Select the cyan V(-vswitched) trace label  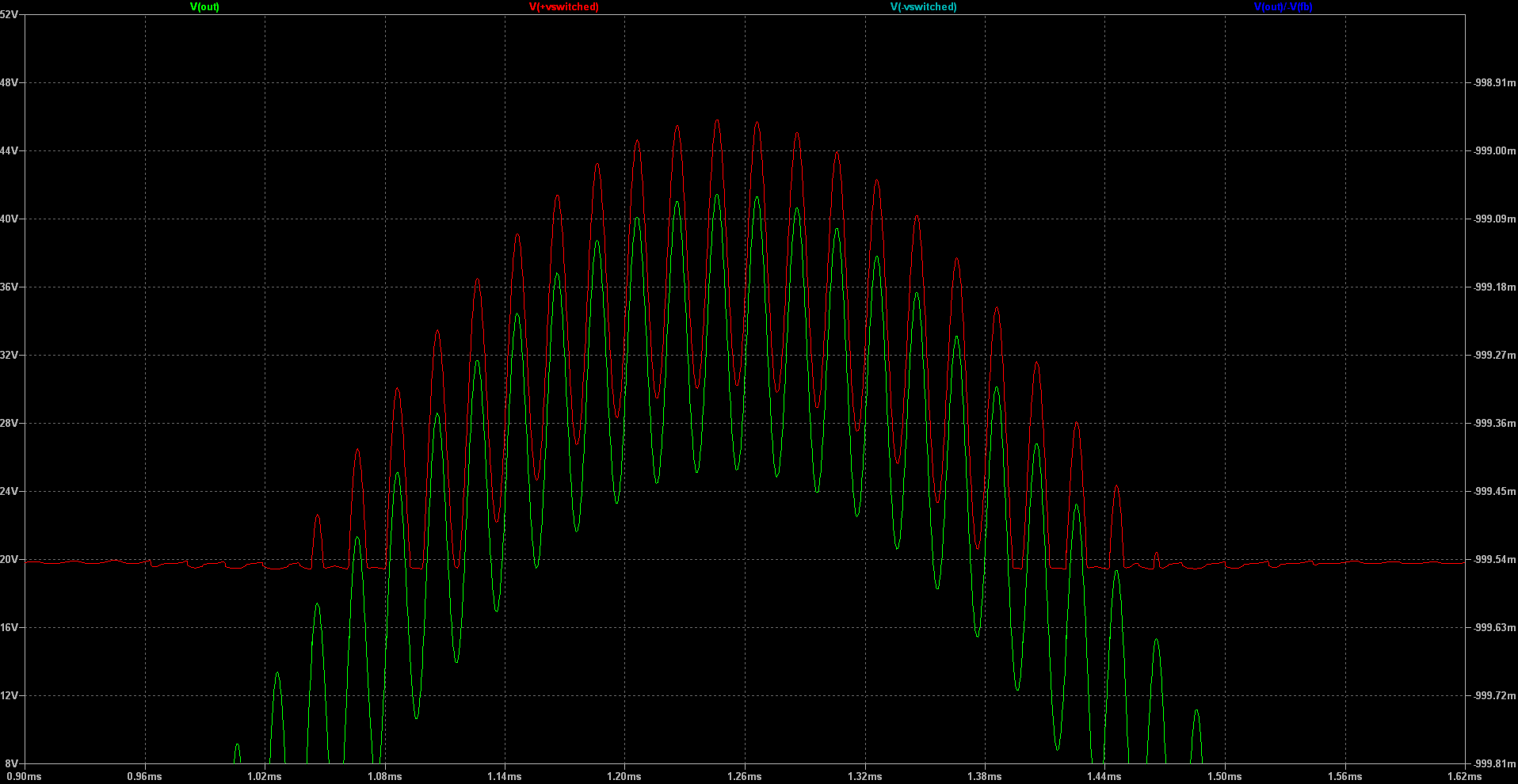pyautogui.click(x=924, y=7)
